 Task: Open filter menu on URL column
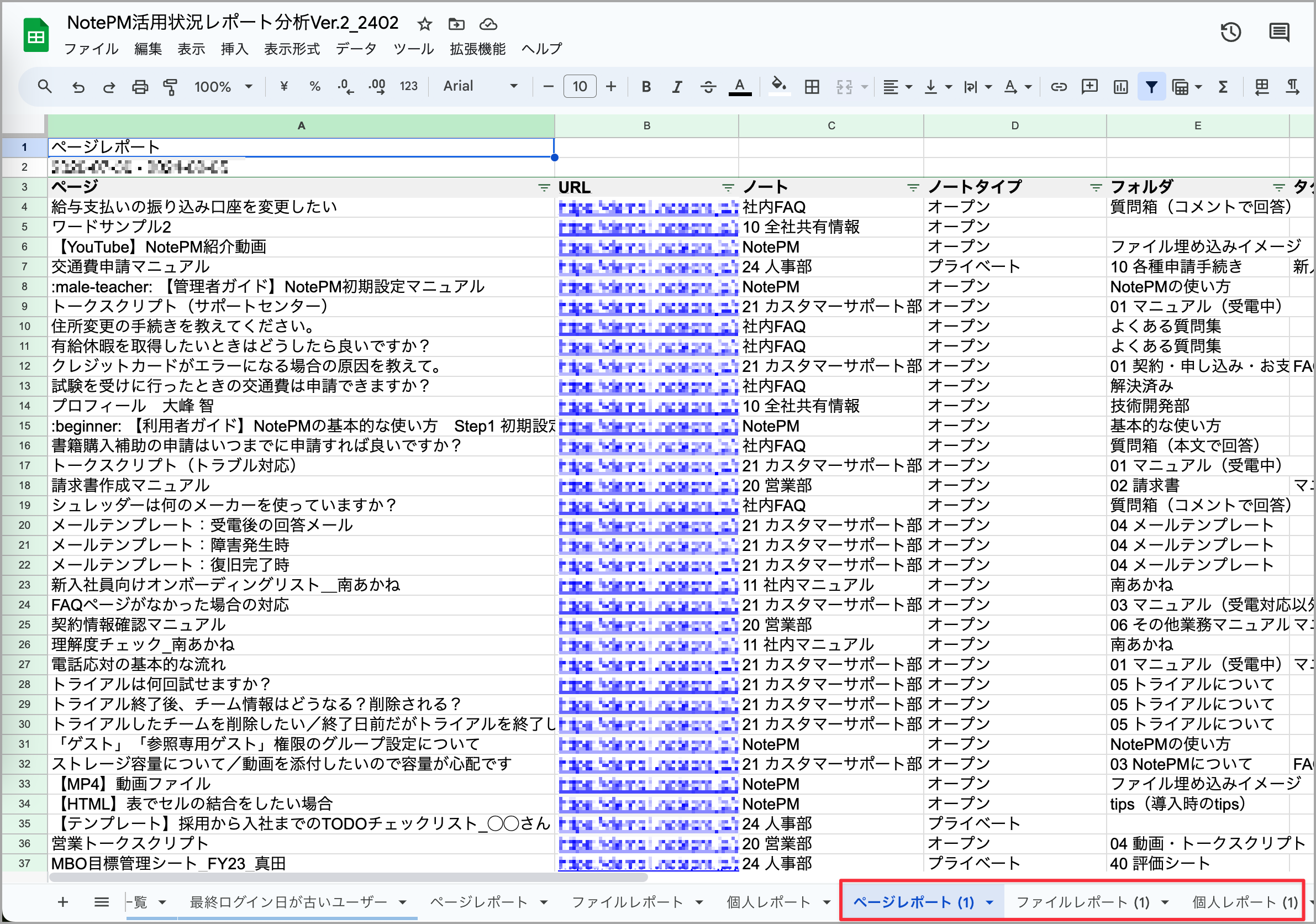tap(728, 187)
